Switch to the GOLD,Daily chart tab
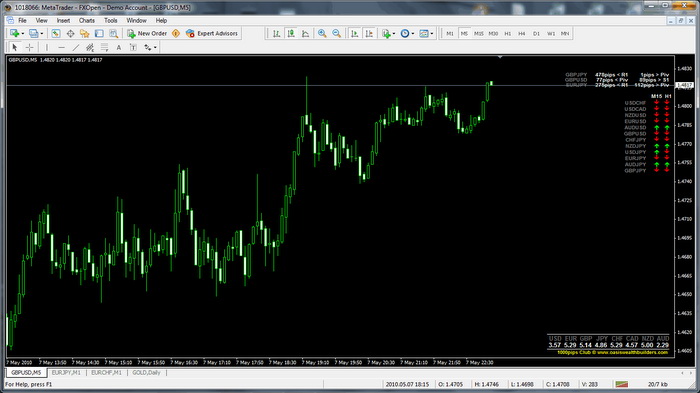700x393 pixels. coord(146,372)
